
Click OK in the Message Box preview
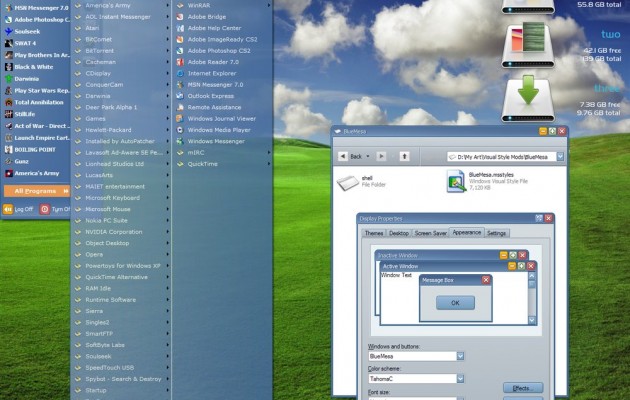(455, 303)
